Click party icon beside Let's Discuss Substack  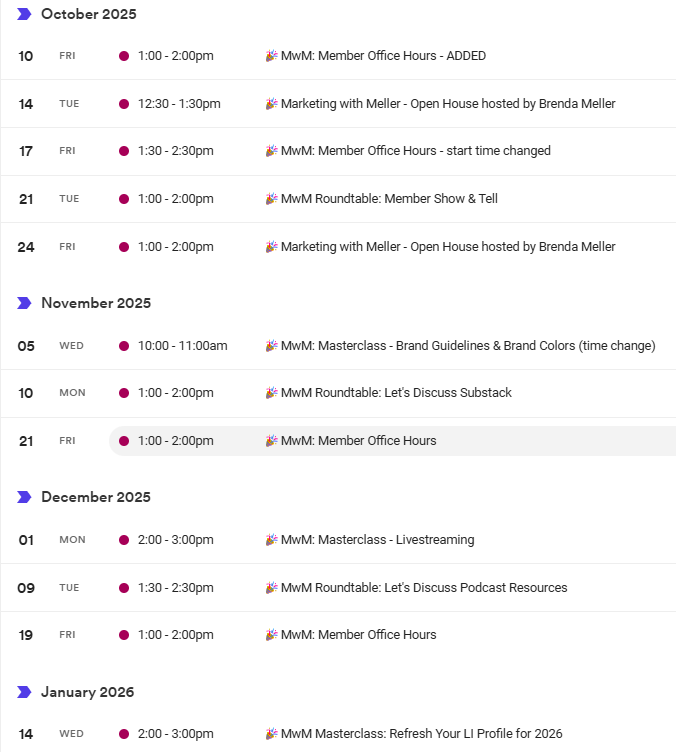tap(271, 393)
